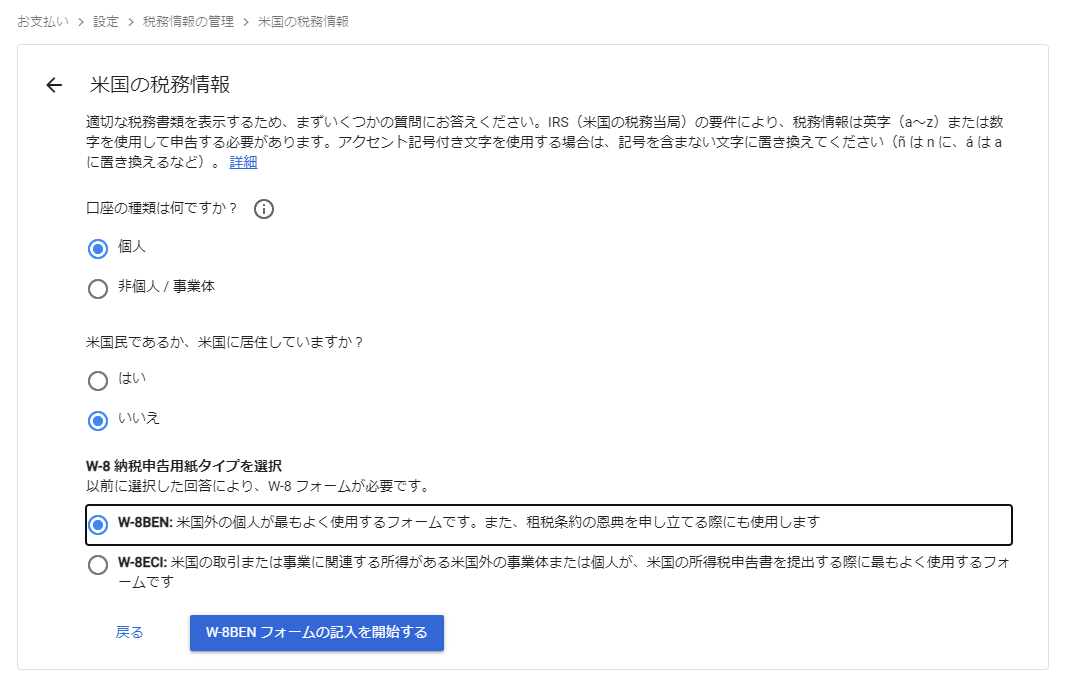Click W-8BEN フォームの記入を開始する button
This screenshot has width=1067, height=686.
point(316,632)
